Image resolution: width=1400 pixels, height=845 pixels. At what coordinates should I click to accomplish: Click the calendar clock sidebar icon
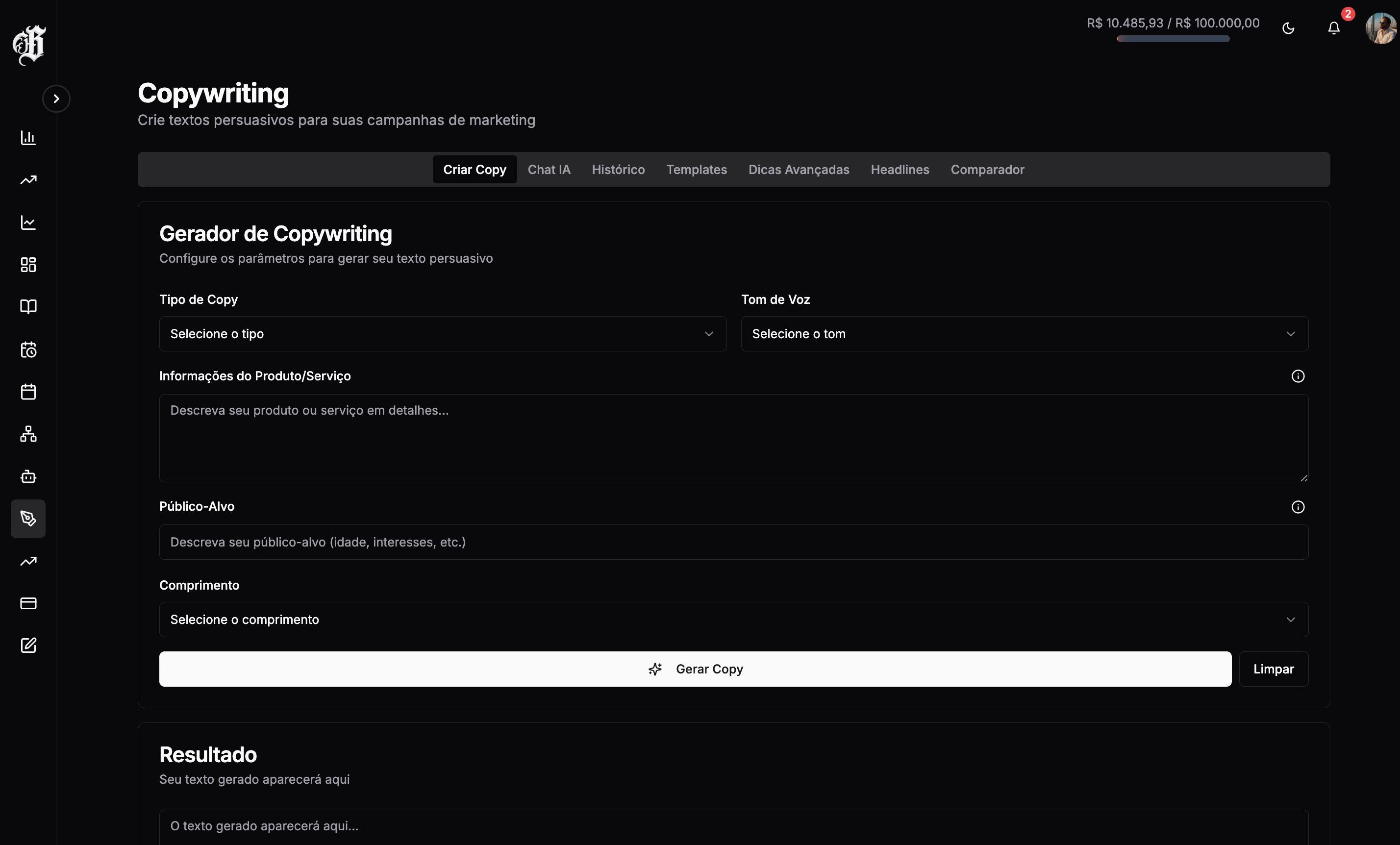tap(28, 349)
